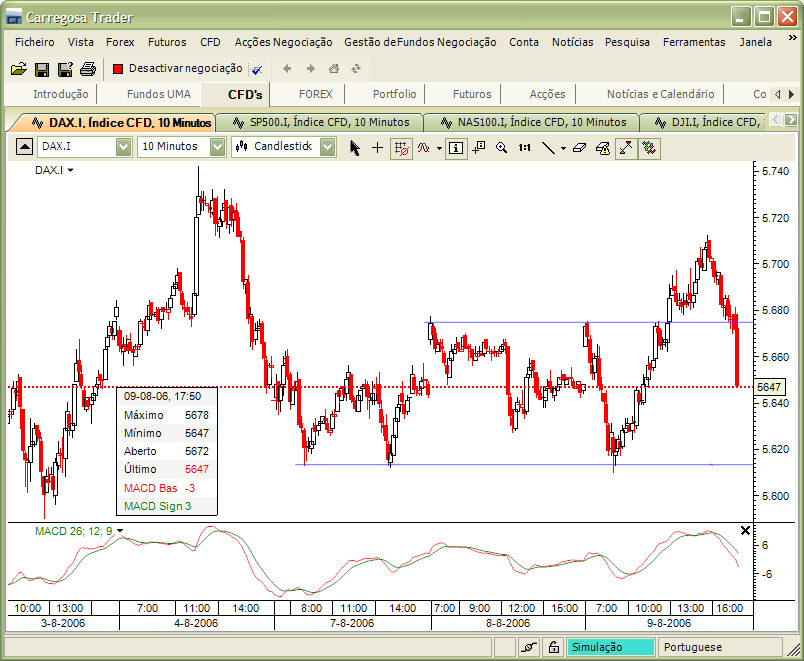
Task: Reset chart scale with 1:1 icon
Action: pyautogui.click(x=524, y=147)
